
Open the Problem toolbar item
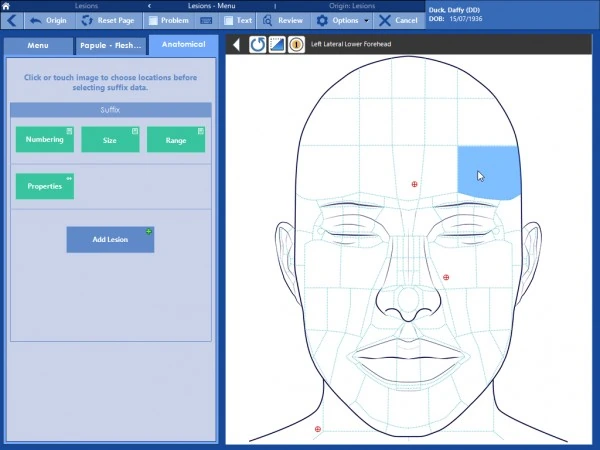pyautogui.click(x=169, y=20)
